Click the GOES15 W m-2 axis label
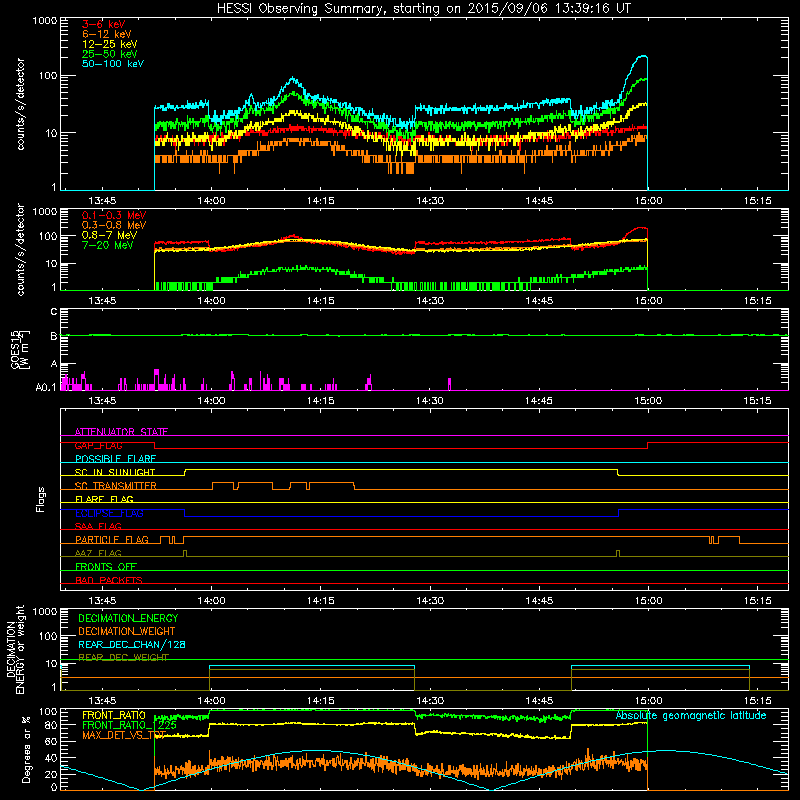This screenshot has width=800, height=800. [x=20, y=349]
